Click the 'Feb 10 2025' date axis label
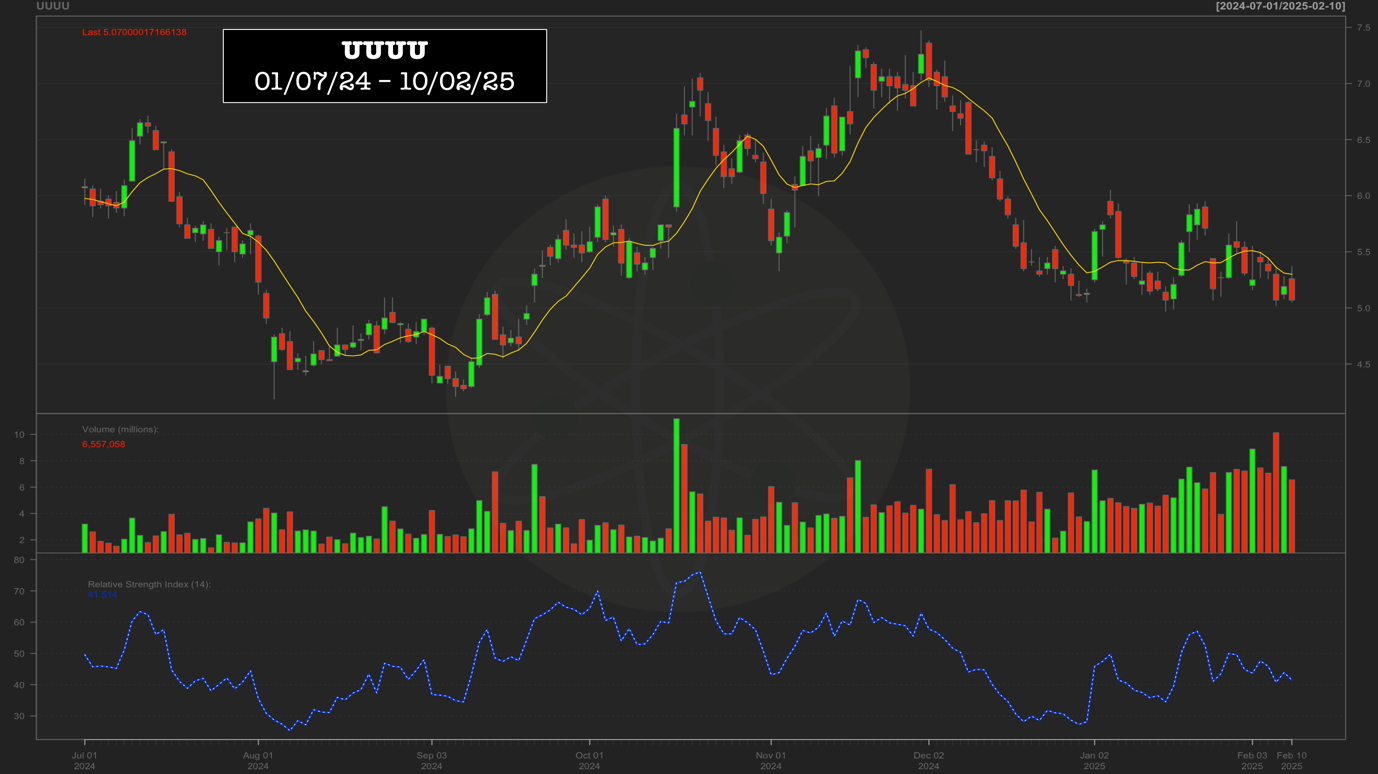The height and width of the screenshot is (774, 1378). pos(1292,761)
